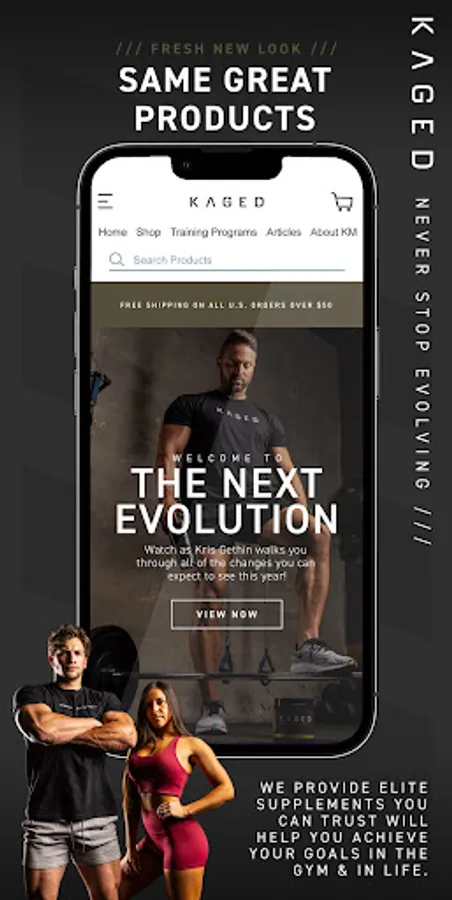Image resolution: width=452 pixels, height=900 pixels.
Task: Click the VIEW NOW button
Action: pos(227,614)
